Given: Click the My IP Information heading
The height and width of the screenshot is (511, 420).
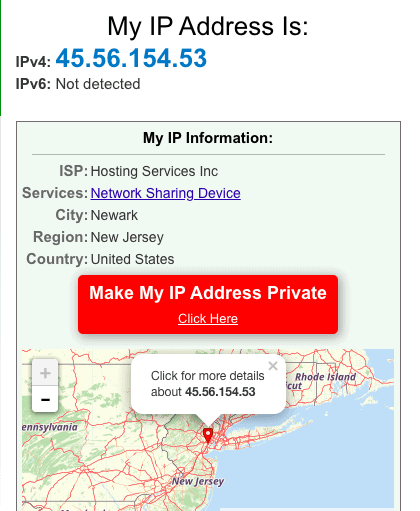Looking at the screenshot, I should 208,138.
